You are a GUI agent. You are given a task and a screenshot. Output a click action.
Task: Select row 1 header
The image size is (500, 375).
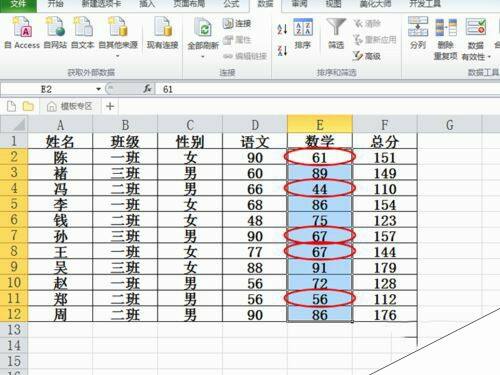[x=14, y=141]
